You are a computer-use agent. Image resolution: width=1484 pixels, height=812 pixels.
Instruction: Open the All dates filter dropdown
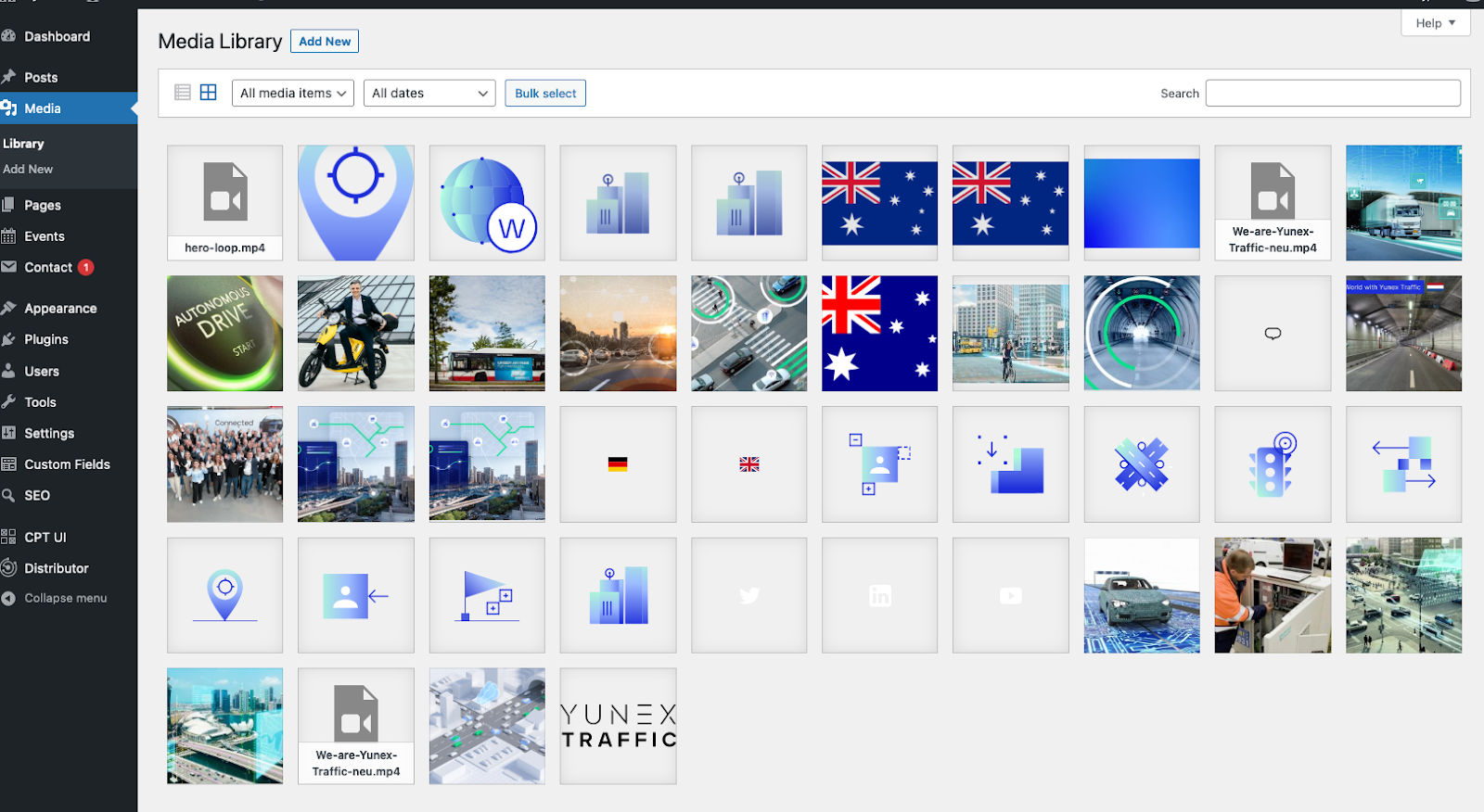429,94
